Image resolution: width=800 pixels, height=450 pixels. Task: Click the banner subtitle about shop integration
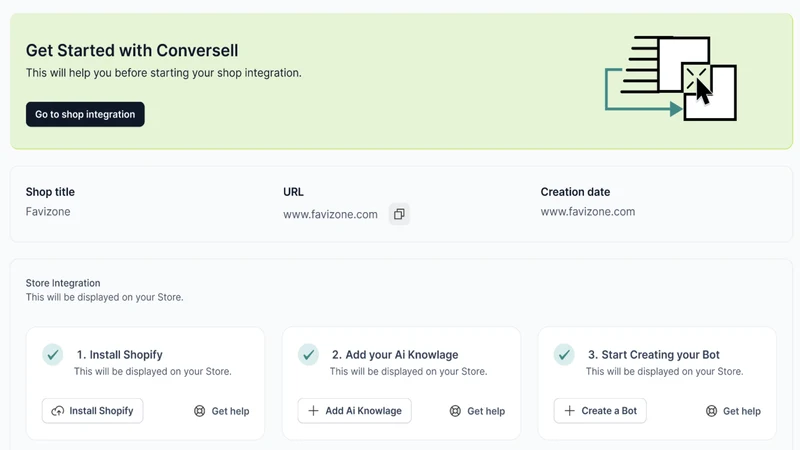[164, 73]
